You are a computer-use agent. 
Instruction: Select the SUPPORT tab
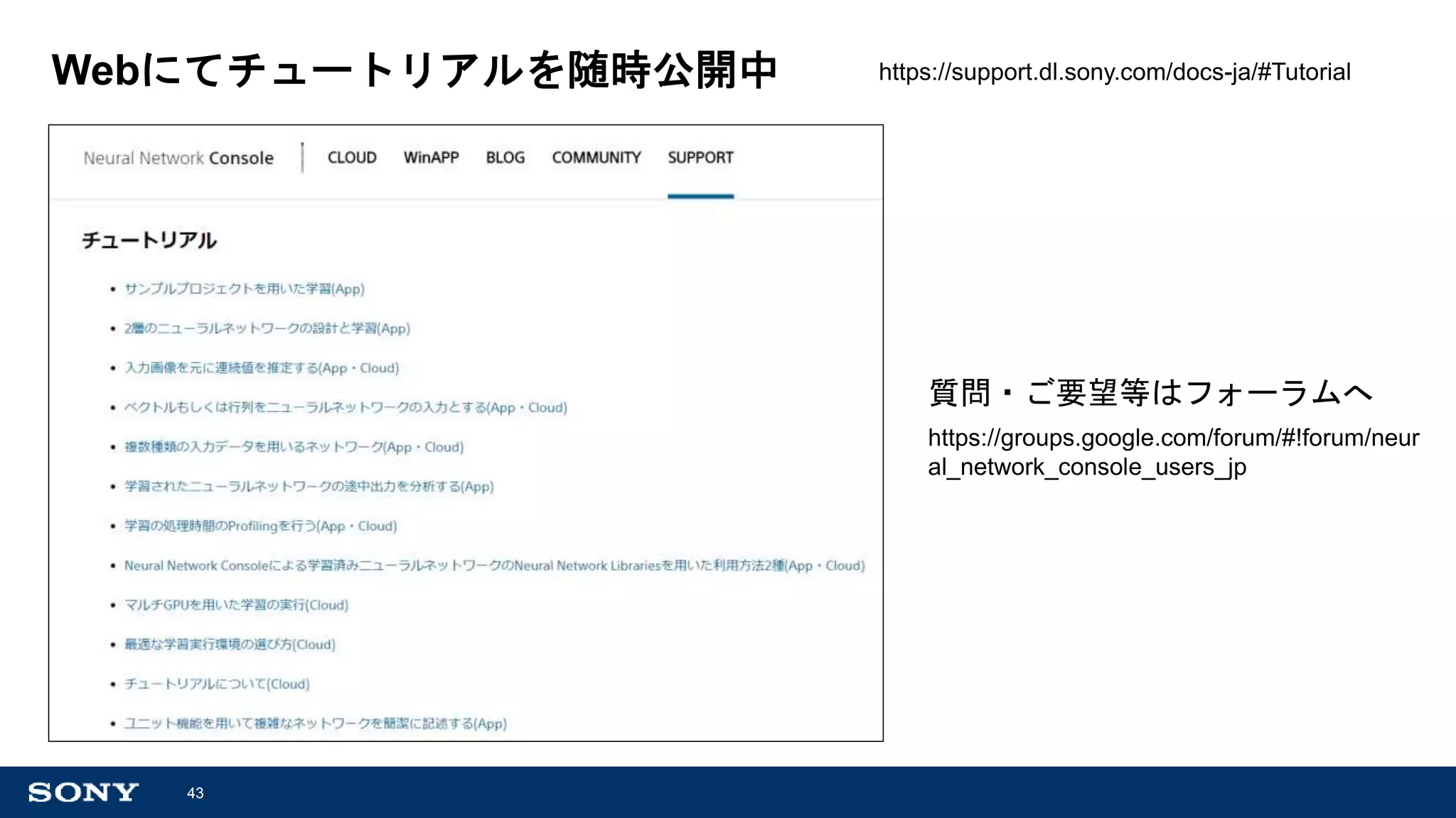(700, 158)
